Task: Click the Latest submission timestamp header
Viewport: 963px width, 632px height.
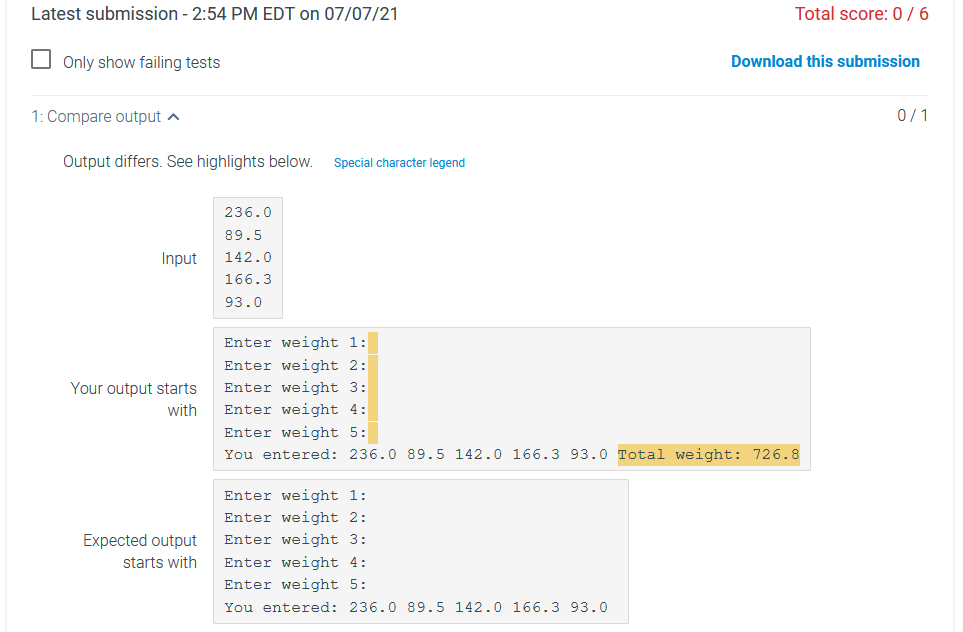Action: click(214, 14)
